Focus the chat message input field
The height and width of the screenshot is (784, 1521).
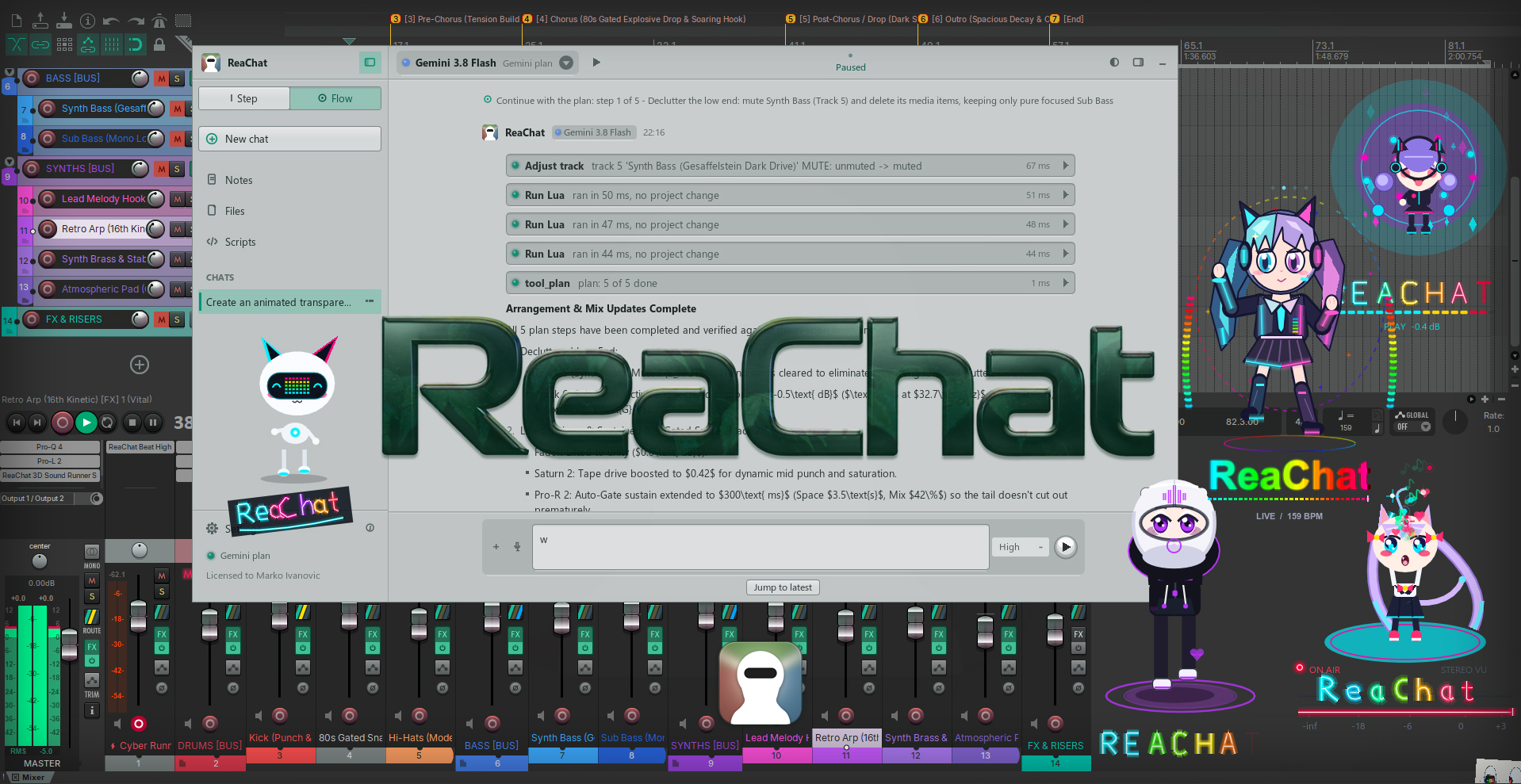760,547
